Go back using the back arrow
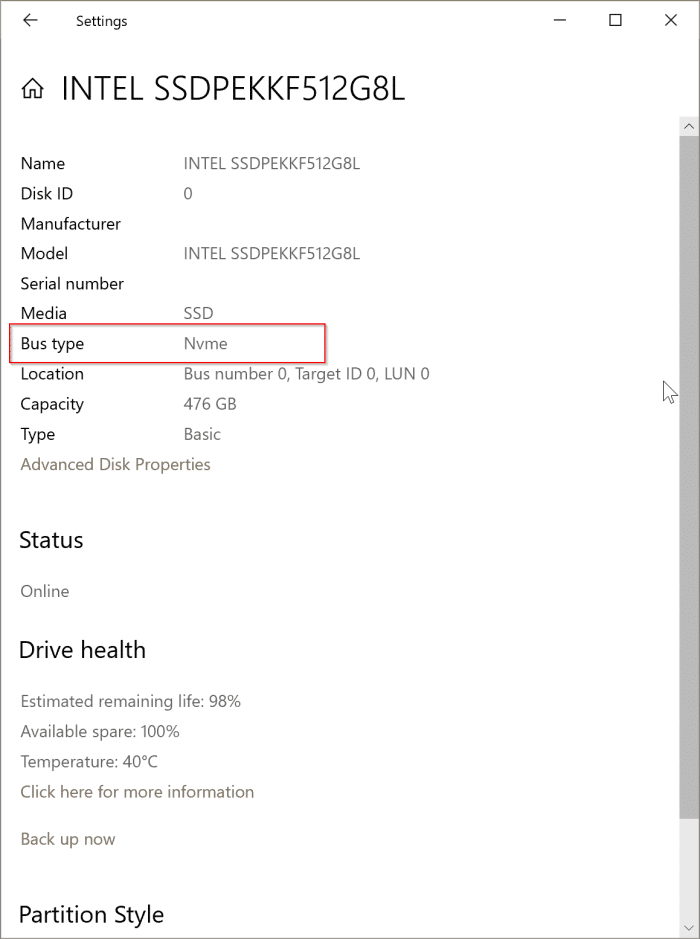The image size is (700, 939). pos(30,20)
